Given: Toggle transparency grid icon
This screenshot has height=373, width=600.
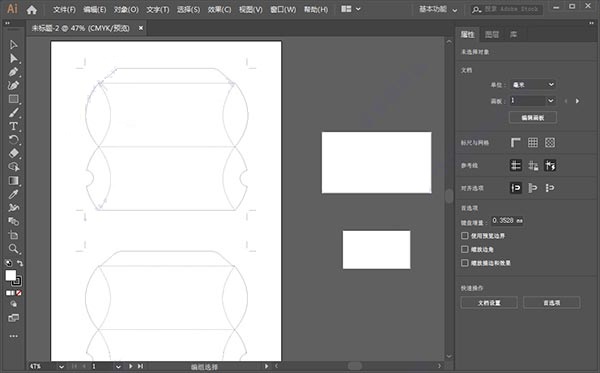Looking at the screenshot, I should coord(550,143).
